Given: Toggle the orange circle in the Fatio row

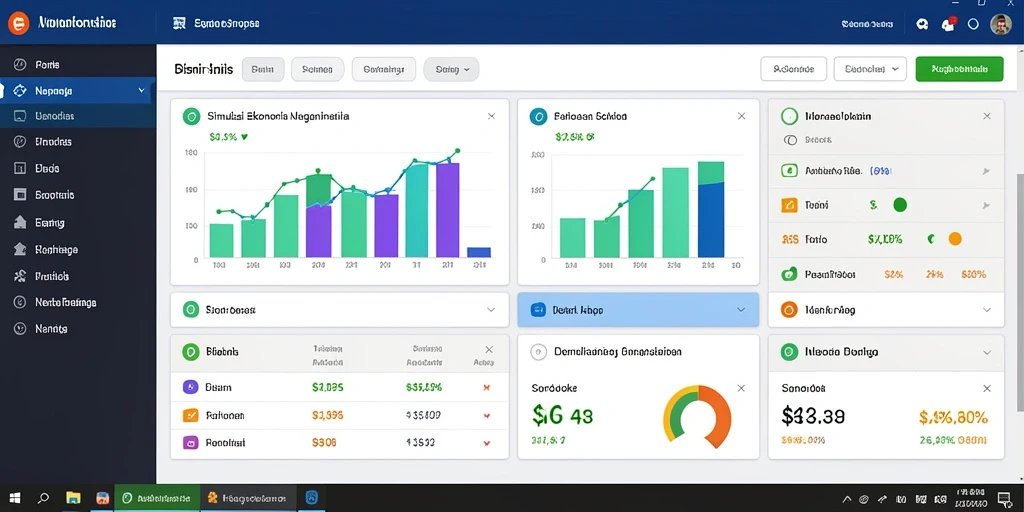Looking at the screenshot, I should 955,239.
